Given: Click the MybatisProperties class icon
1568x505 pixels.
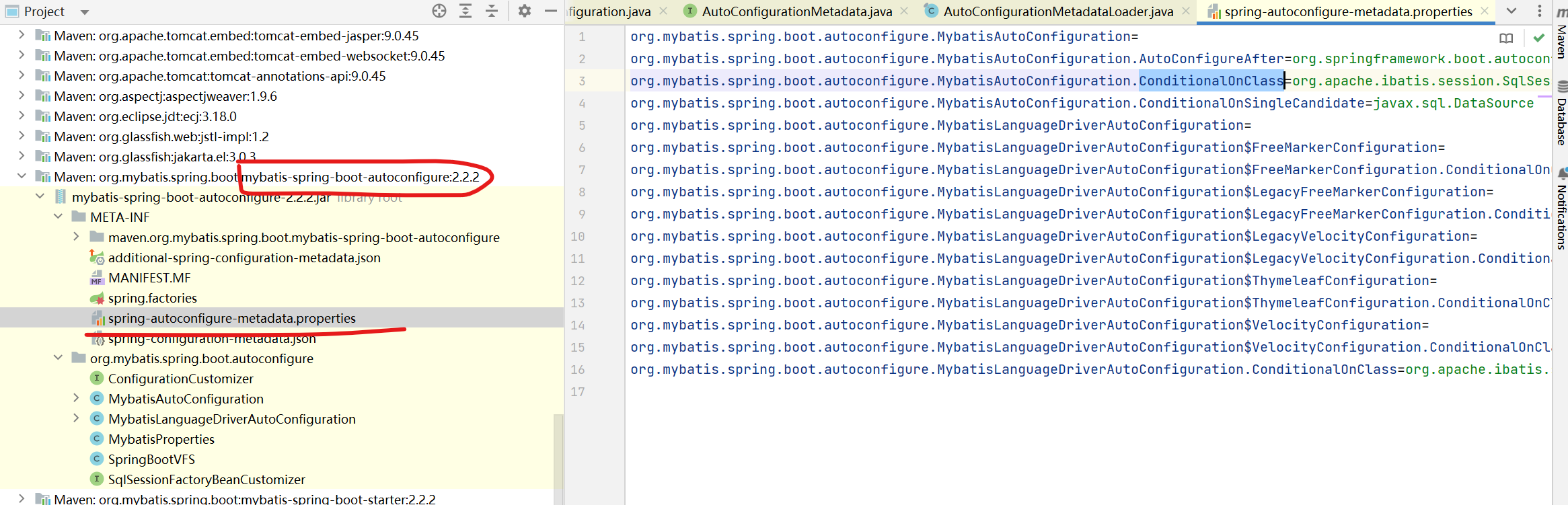Looking at the screenshot, I should pyautogui.click(x=97, y=438).
